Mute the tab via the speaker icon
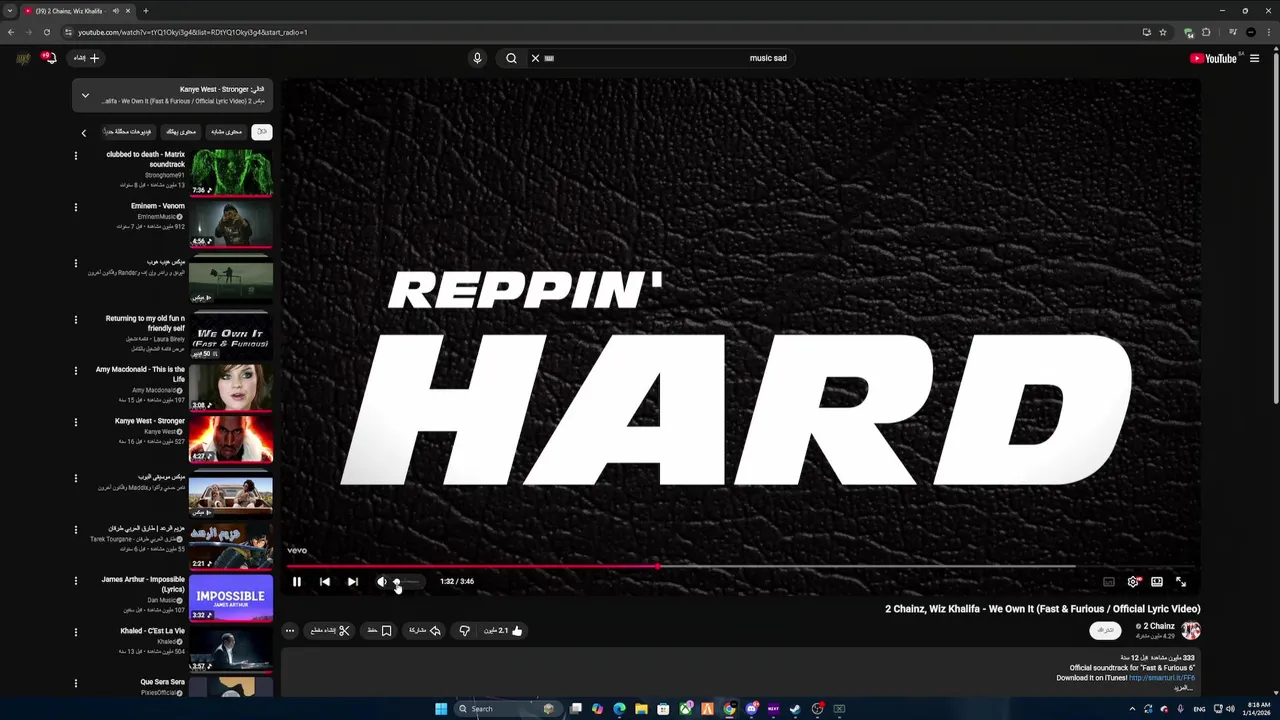 click(116, 11)
